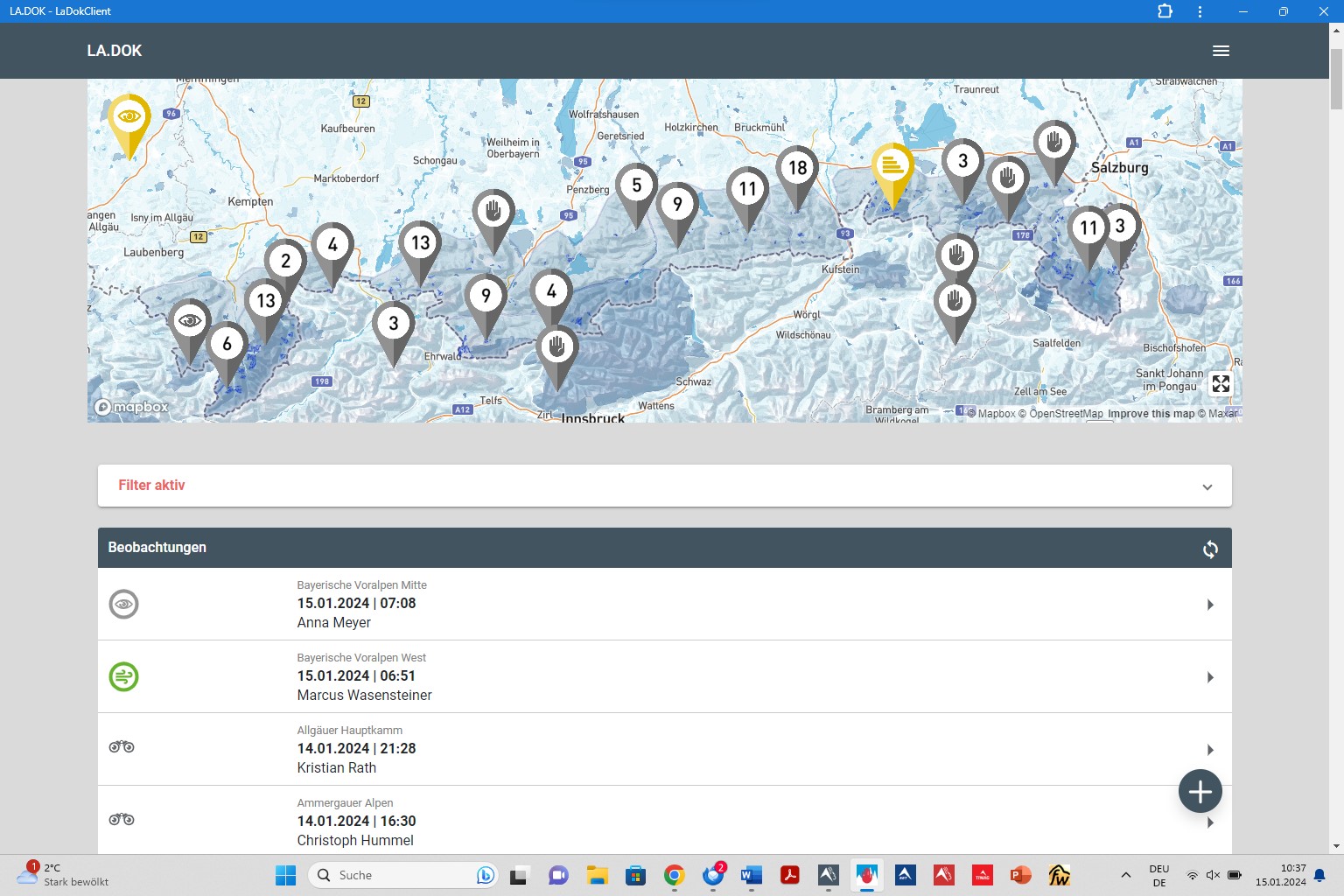Click Improve this map link

click(x=1151, y=414)
